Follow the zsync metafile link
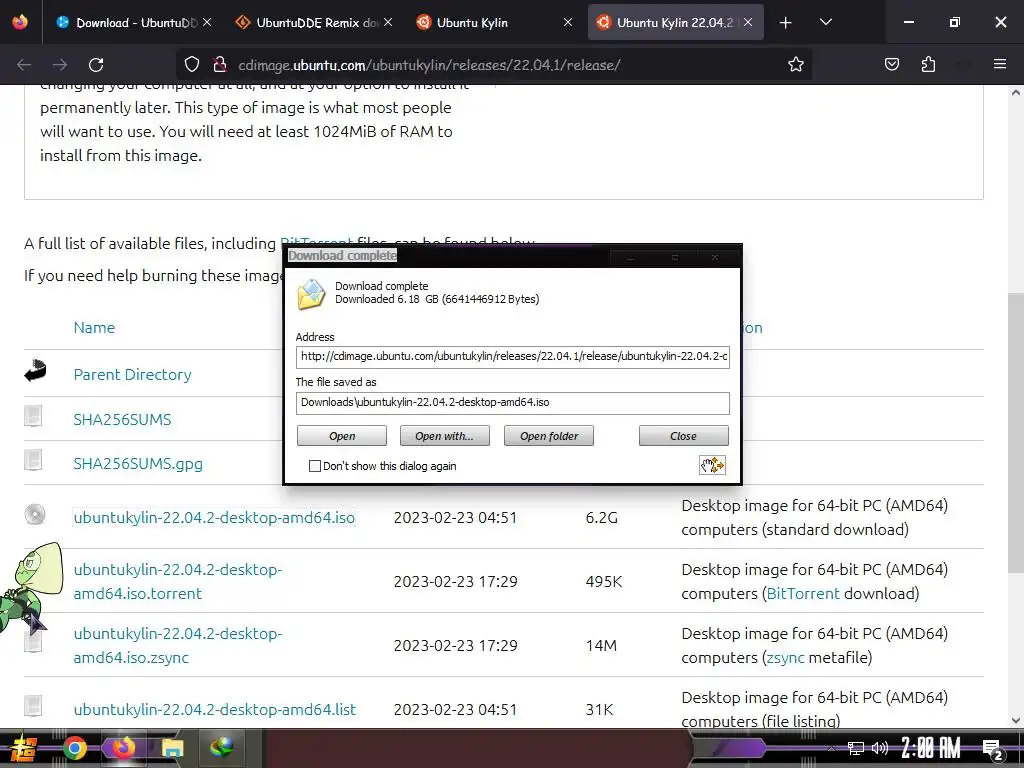The image size is (1024, 768). pos(786,658)
